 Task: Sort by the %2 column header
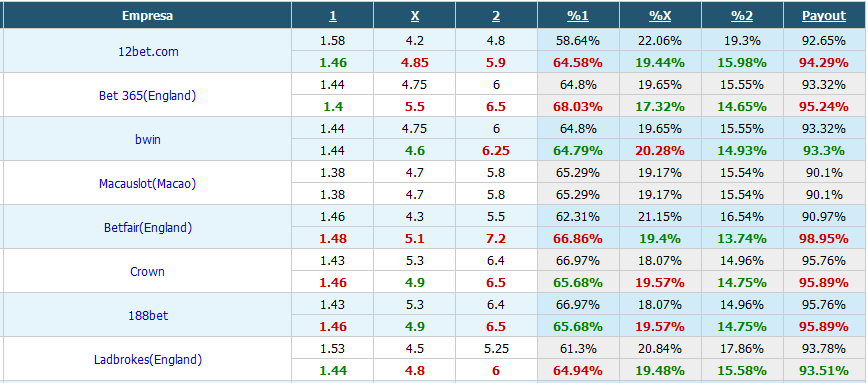coord(742,16)
